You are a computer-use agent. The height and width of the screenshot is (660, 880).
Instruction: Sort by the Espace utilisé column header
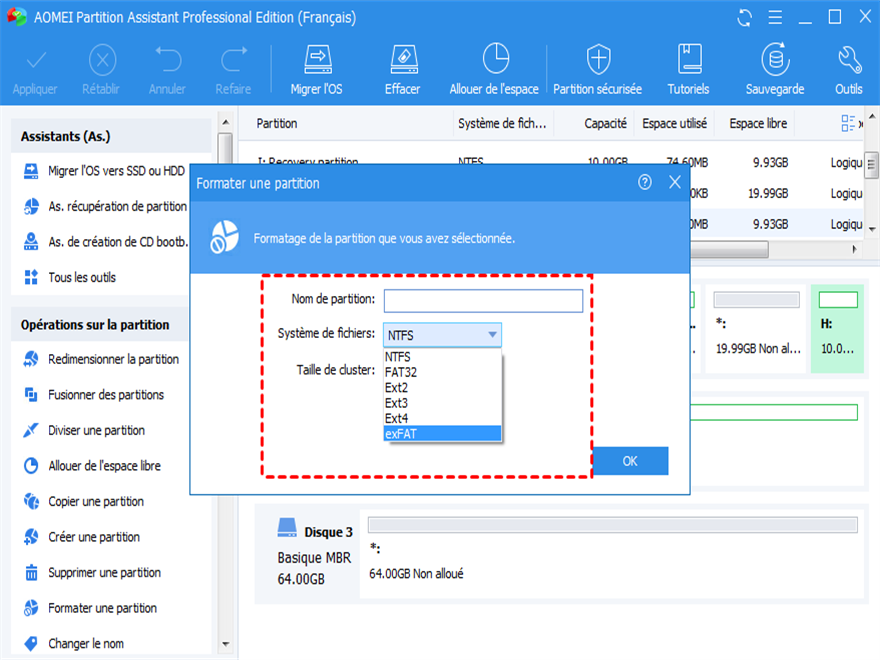674,123
